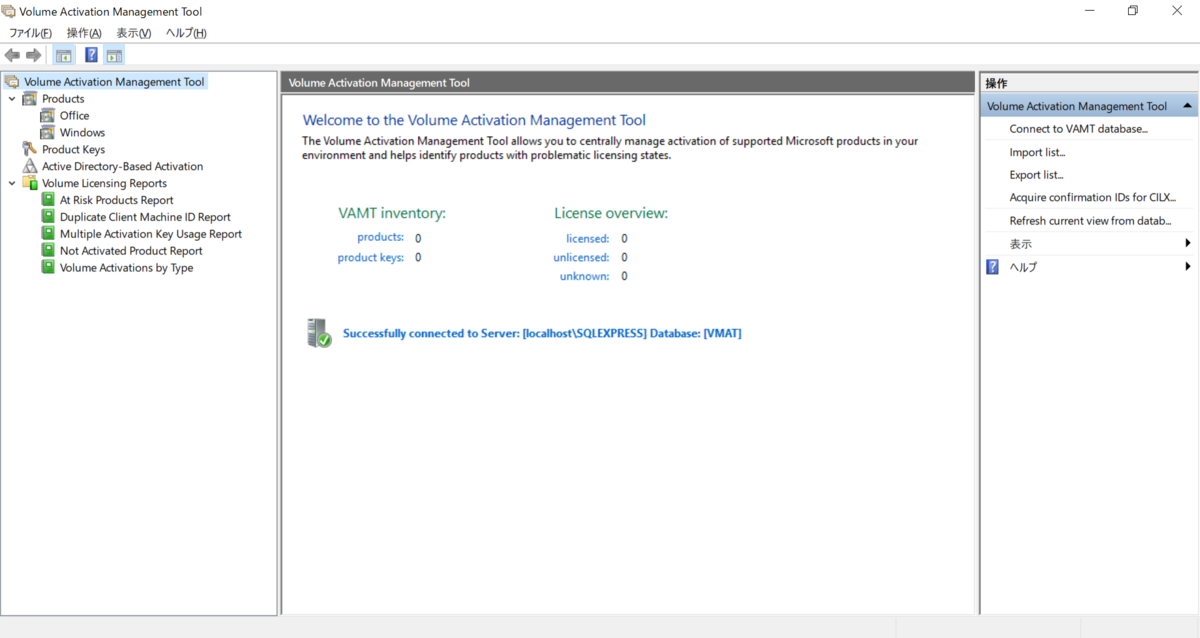The height and width of the screenshot is (638, 1200).
Task: Toggle the action pane toolbar icon
Action: (x=114, y=55)
